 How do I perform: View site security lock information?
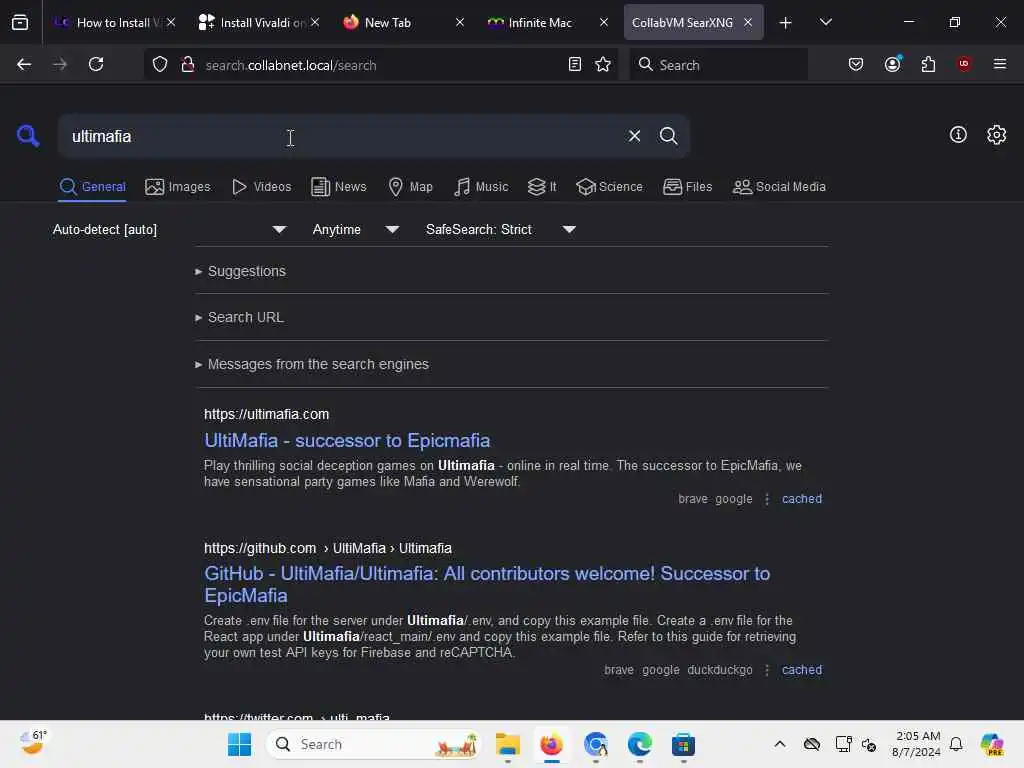pyautogui.click(x=188, y=64)
